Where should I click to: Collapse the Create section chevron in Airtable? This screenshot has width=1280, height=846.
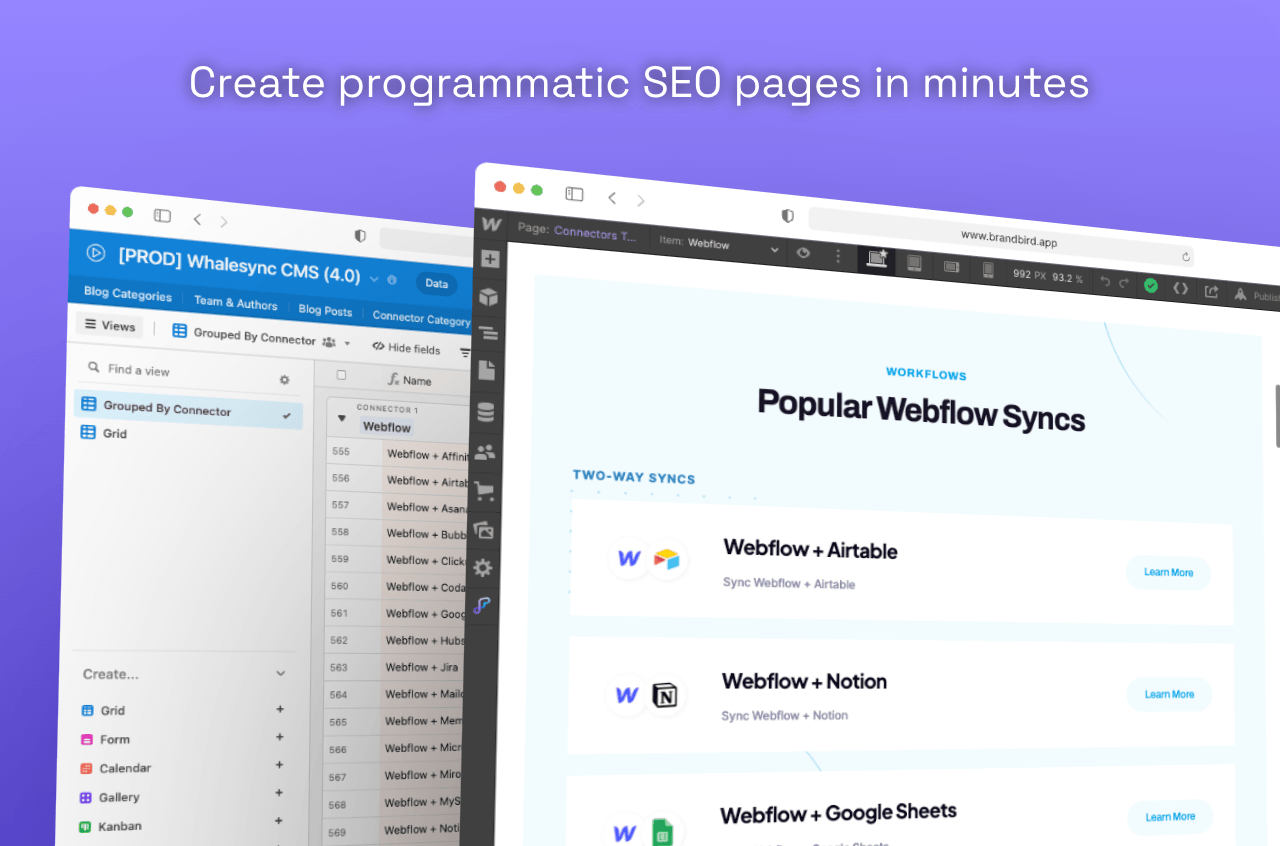pos(281,674)
